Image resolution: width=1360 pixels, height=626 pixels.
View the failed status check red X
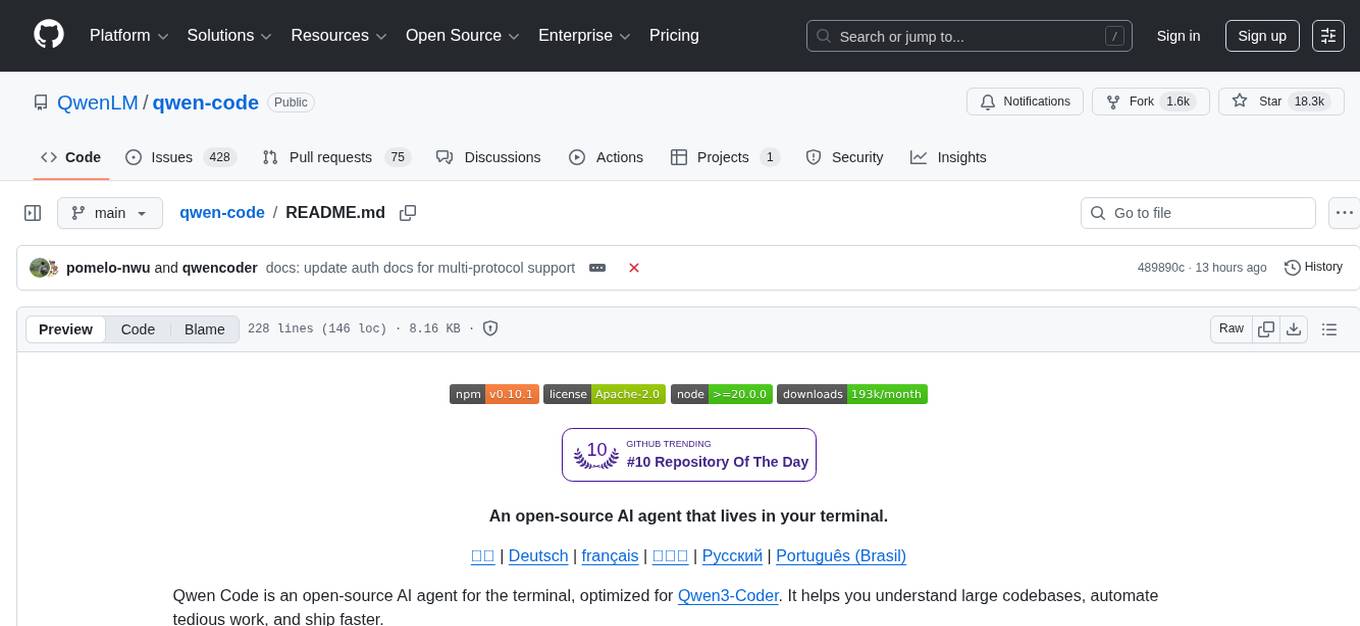(x=634, y=267)
